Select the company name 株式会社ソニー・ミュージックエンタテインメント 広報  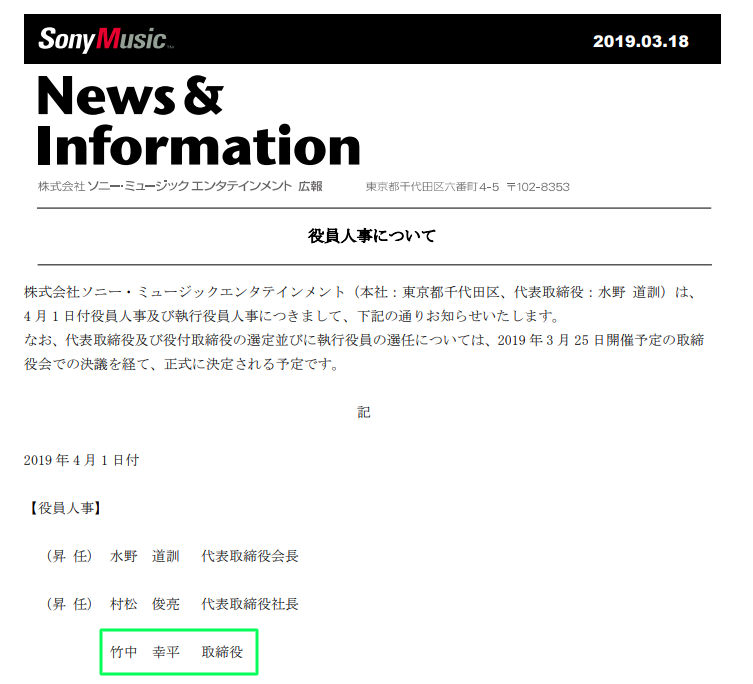point(180,186)
